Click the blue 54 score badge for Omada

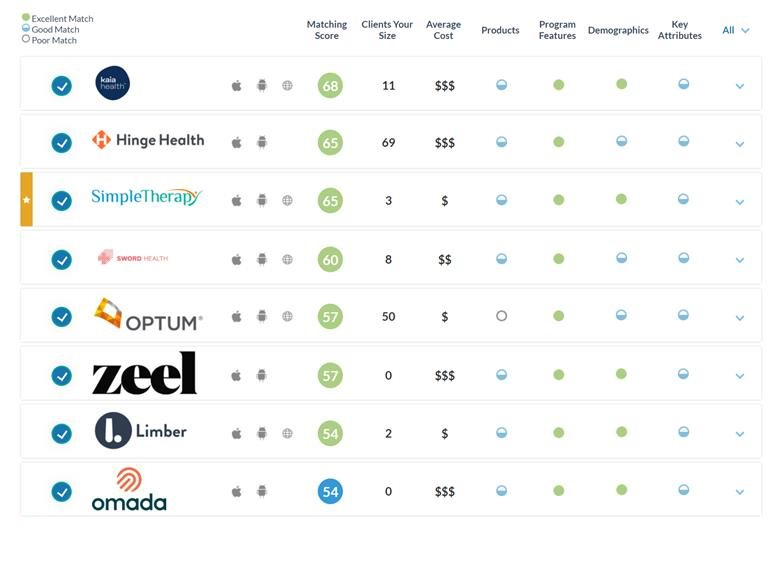pos(330,492)
